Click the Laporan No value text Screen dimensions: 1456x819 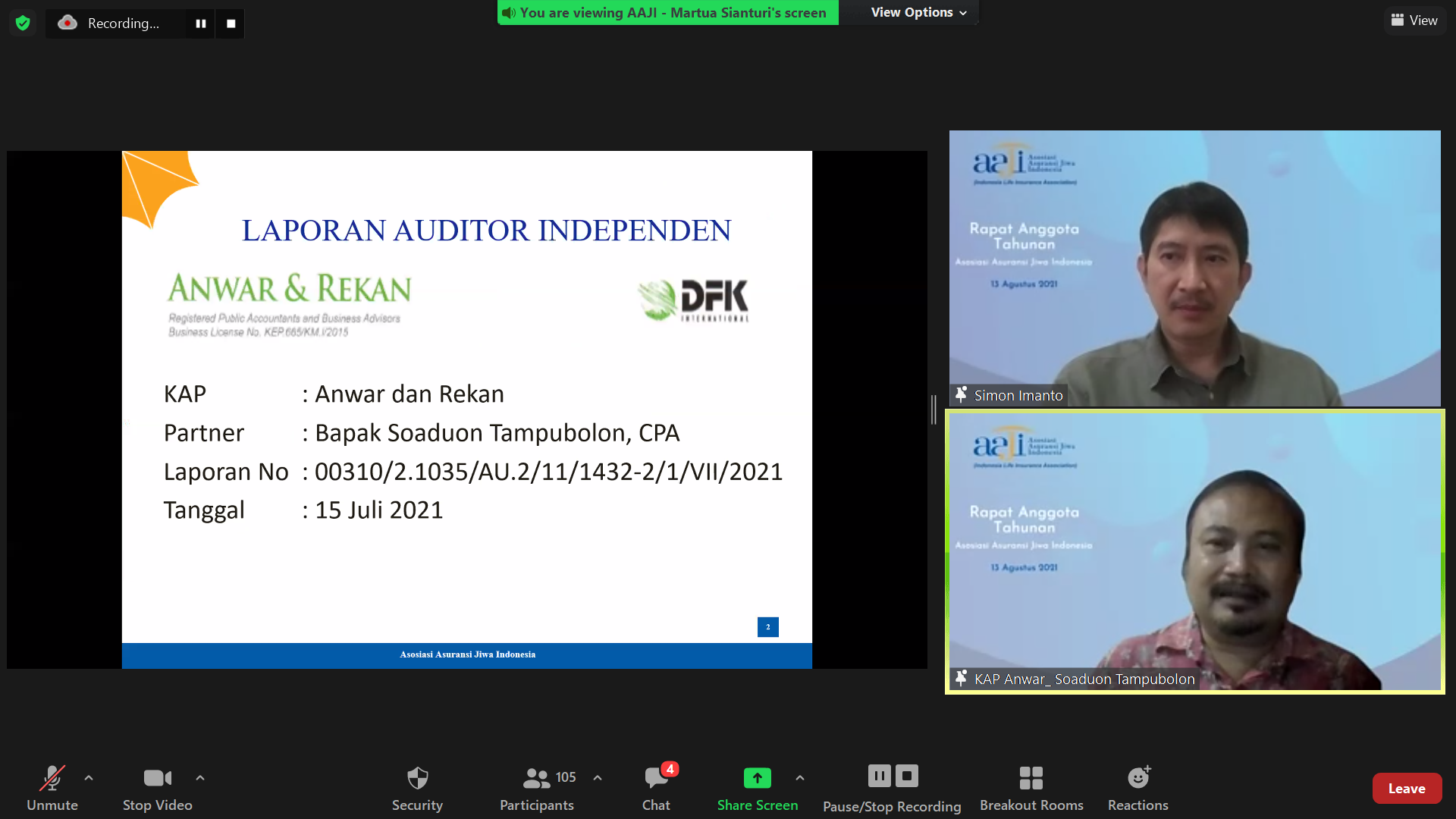coord(548,472)
